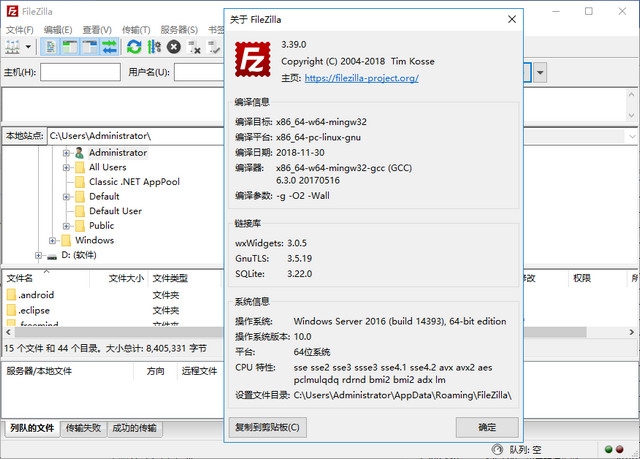Click the FileZilla title bar app icon
This screenshot has width=640, height=459.
(x=12, y=11)
